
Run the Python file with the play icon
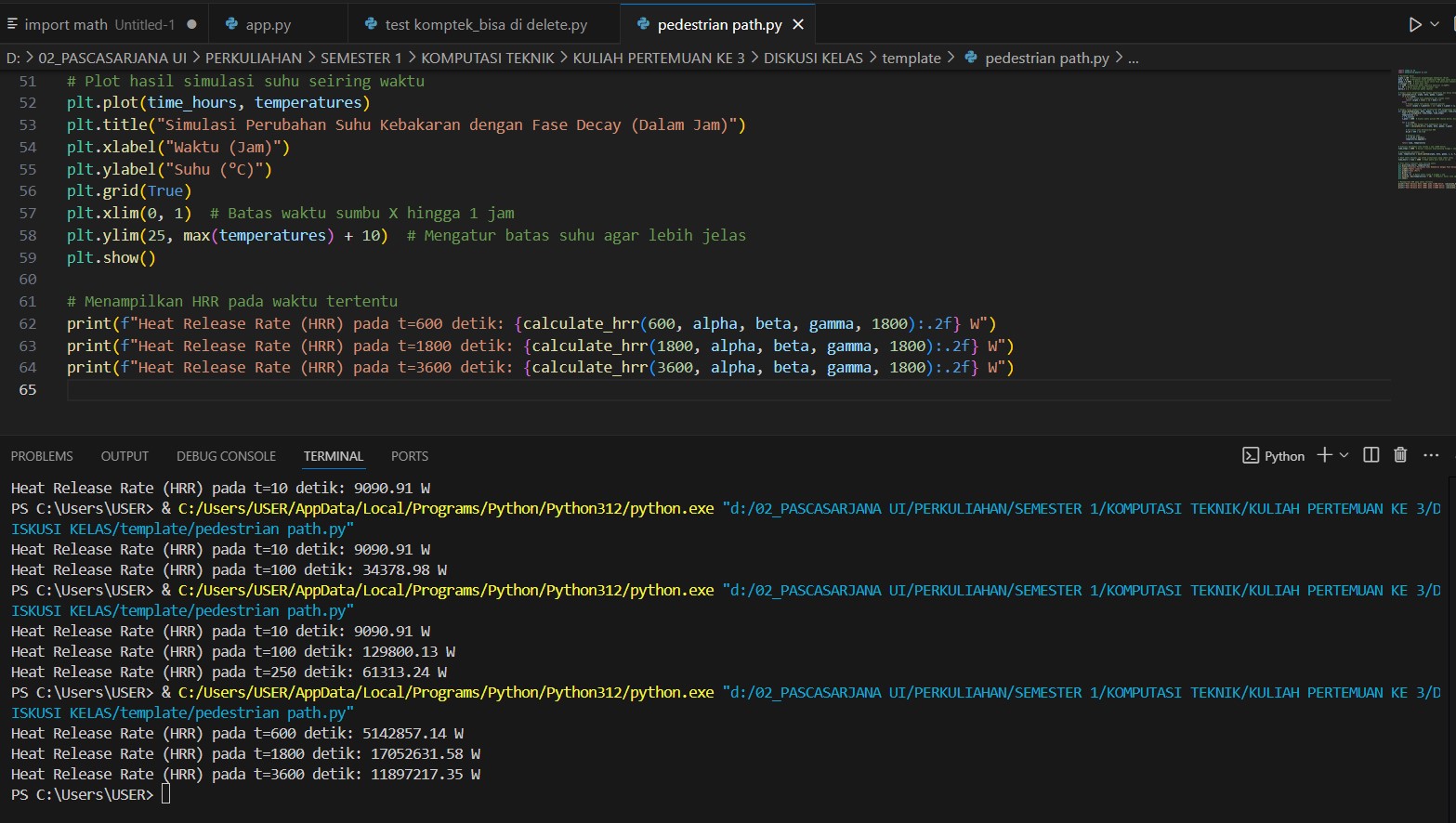coord(1414,25)
